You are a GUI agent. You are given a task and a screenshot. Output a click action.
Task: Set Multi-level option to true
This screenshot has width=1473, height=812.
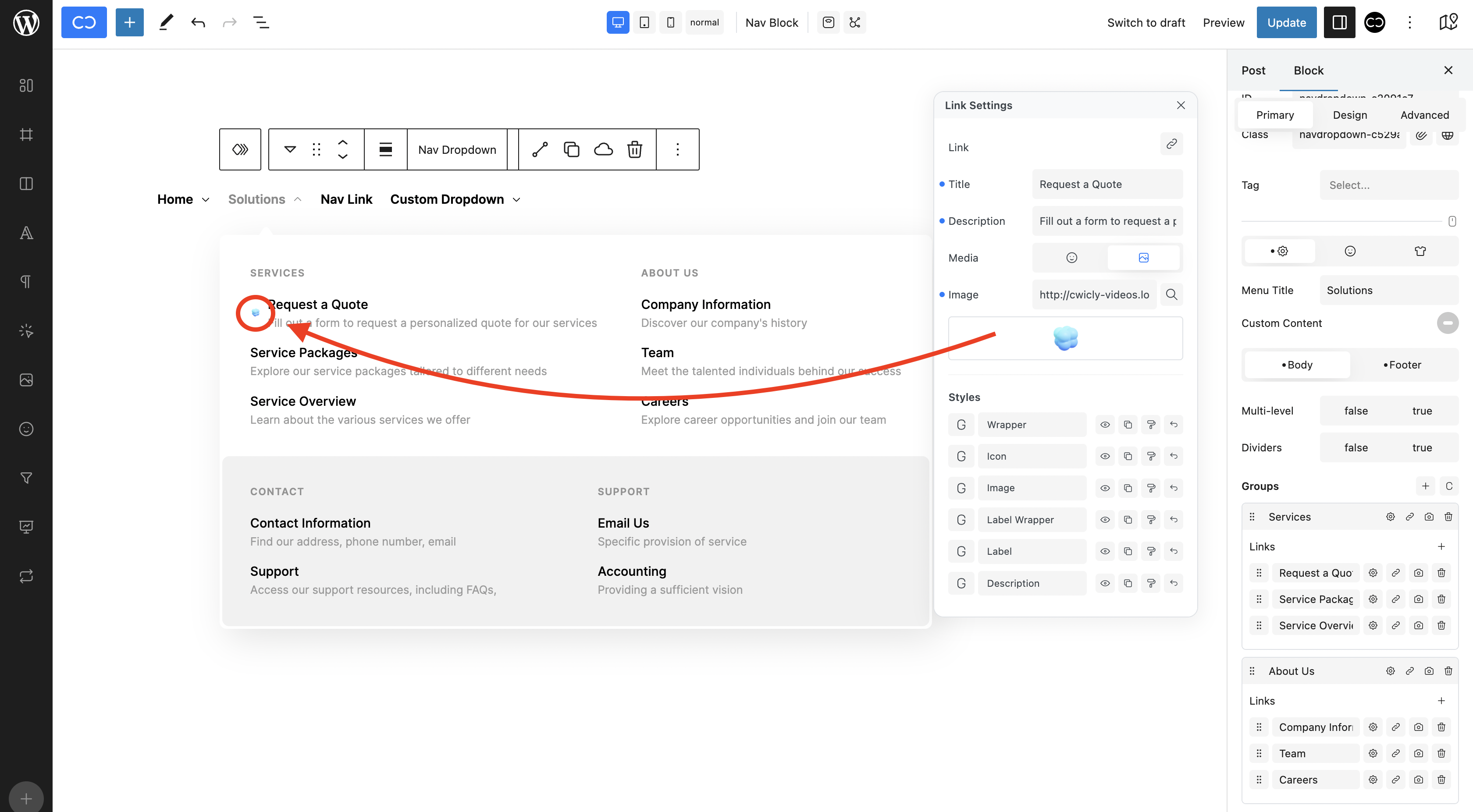click(x=1422, y=411)
